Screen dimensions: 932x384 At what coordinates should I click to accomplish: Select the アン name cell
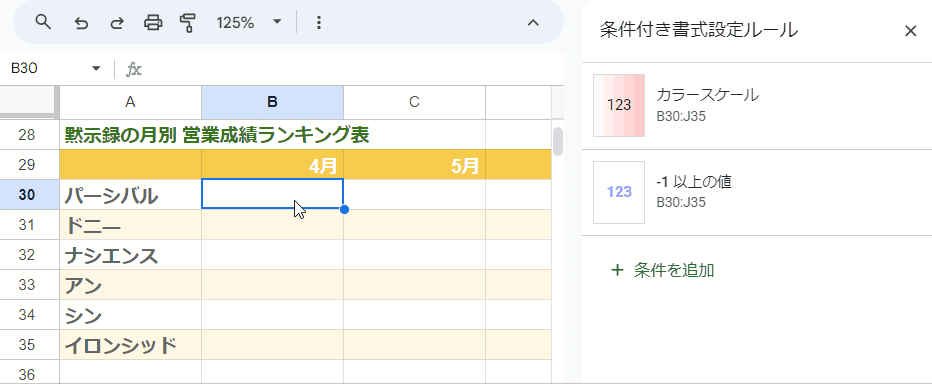pos(130,285)
